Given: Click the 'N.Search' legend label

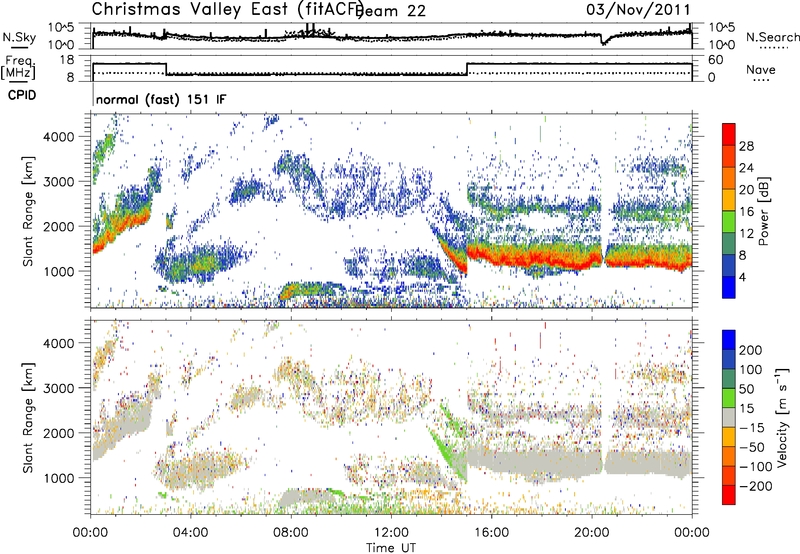Looking at the screenshot, I should 773,37.
